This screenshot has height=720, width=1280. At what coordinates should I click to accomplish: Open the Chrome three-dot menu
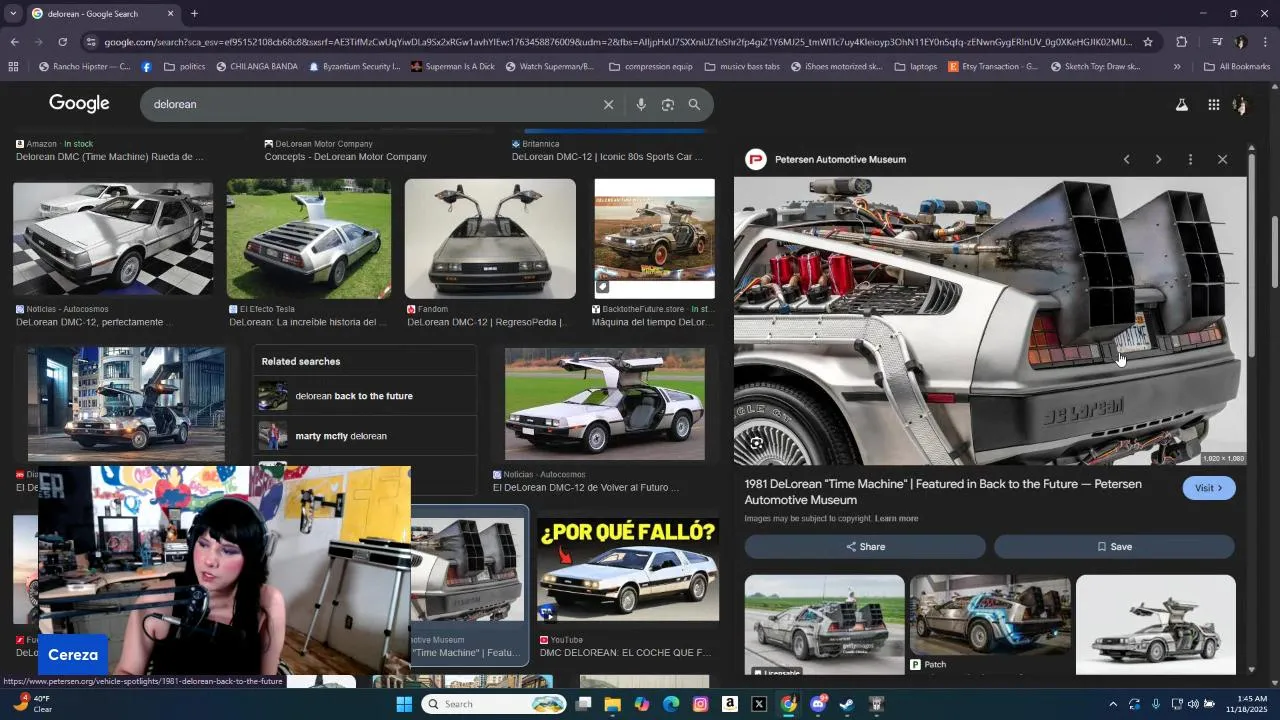tap(1266, 42)
